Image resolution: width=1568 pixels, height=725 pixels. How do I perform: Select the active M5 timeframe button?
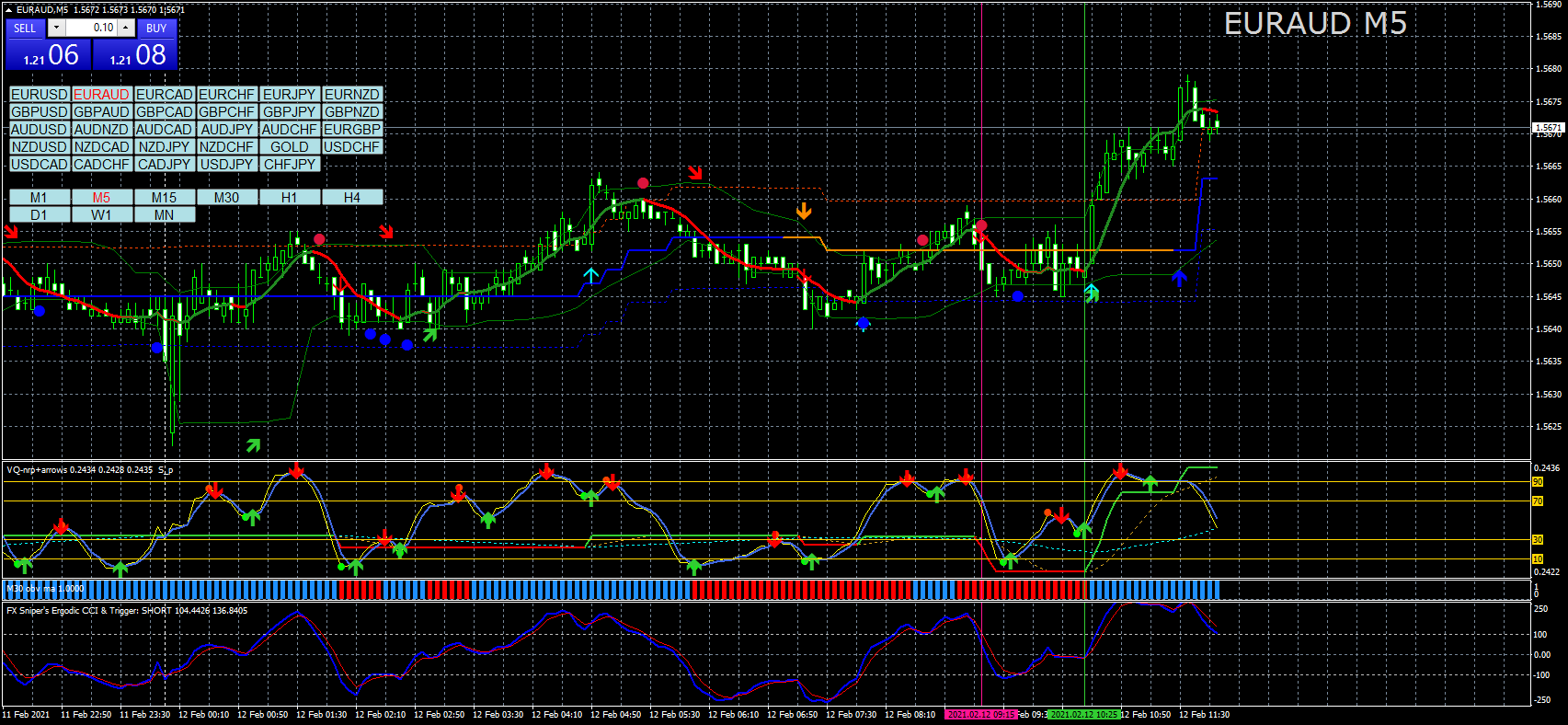(x=101, y=198)
